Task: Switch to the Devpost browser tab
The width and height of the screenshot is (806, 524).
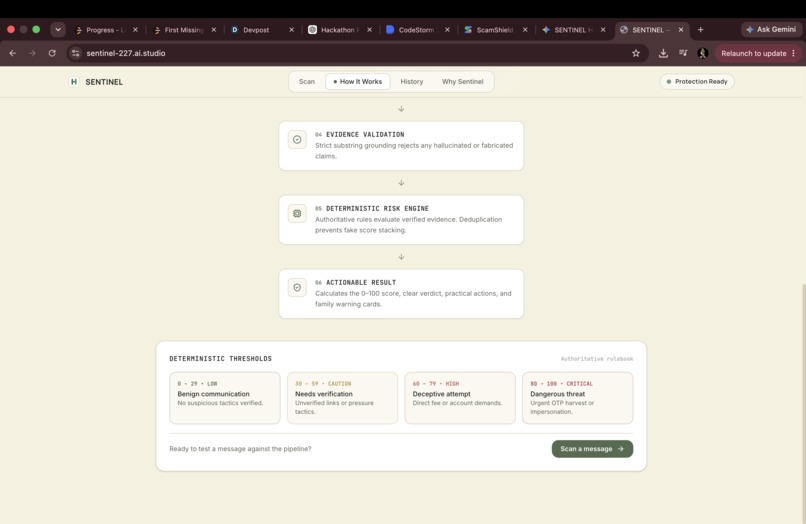Action: 256,30
